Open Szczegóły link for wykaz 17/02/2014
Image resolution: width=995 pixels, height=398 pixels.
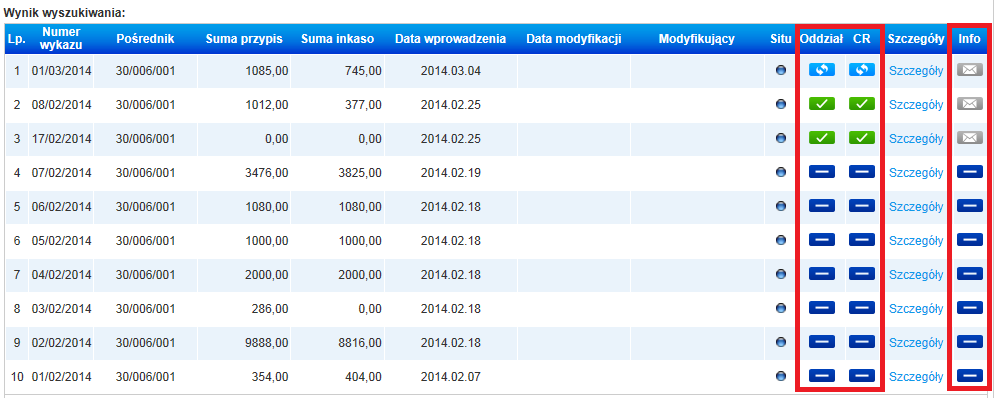pos(916,138)
